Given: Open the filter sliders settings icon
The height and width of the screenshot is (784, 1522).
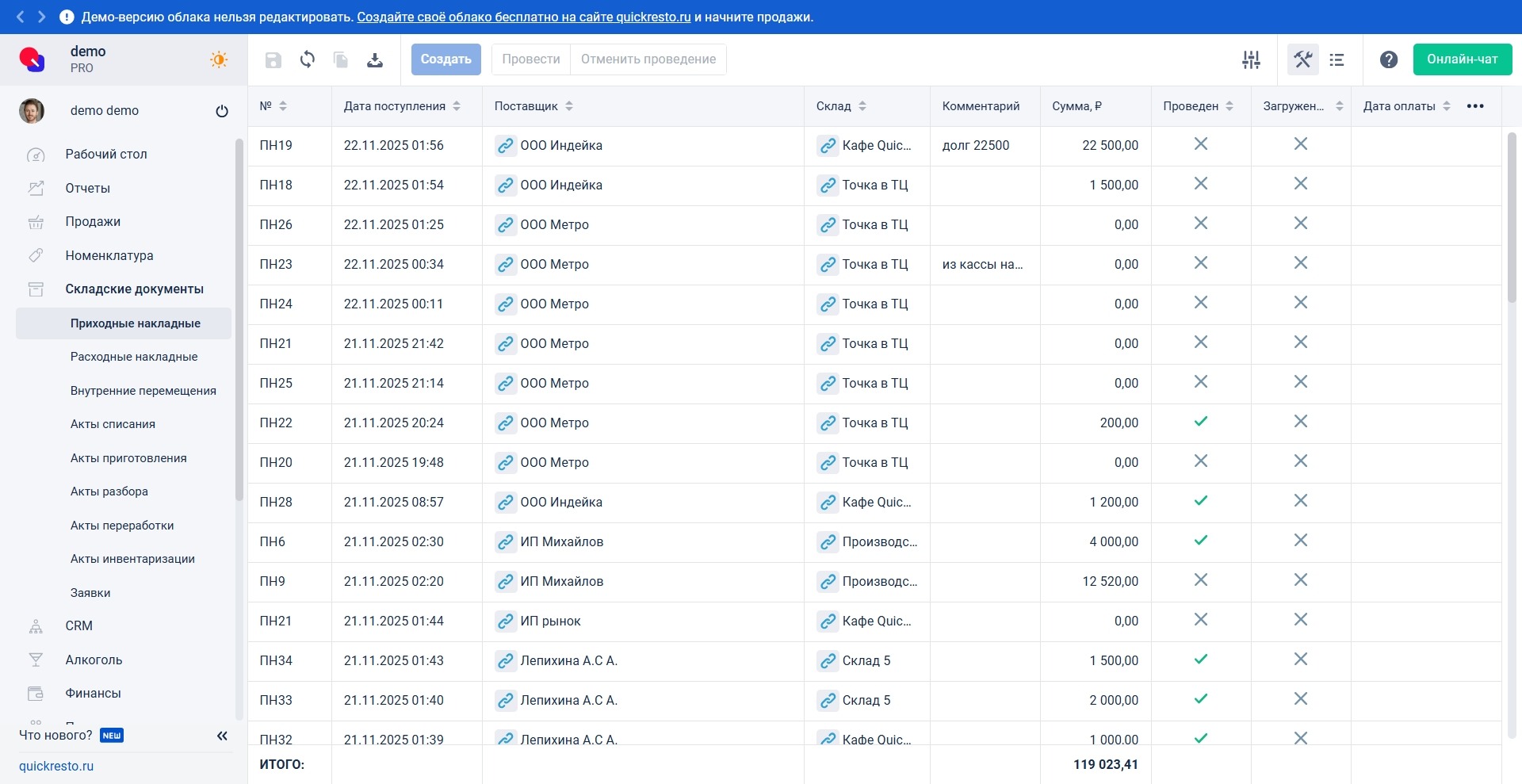Looking at the screenshot, I should pyautogui.click(x=1251, y=59).
